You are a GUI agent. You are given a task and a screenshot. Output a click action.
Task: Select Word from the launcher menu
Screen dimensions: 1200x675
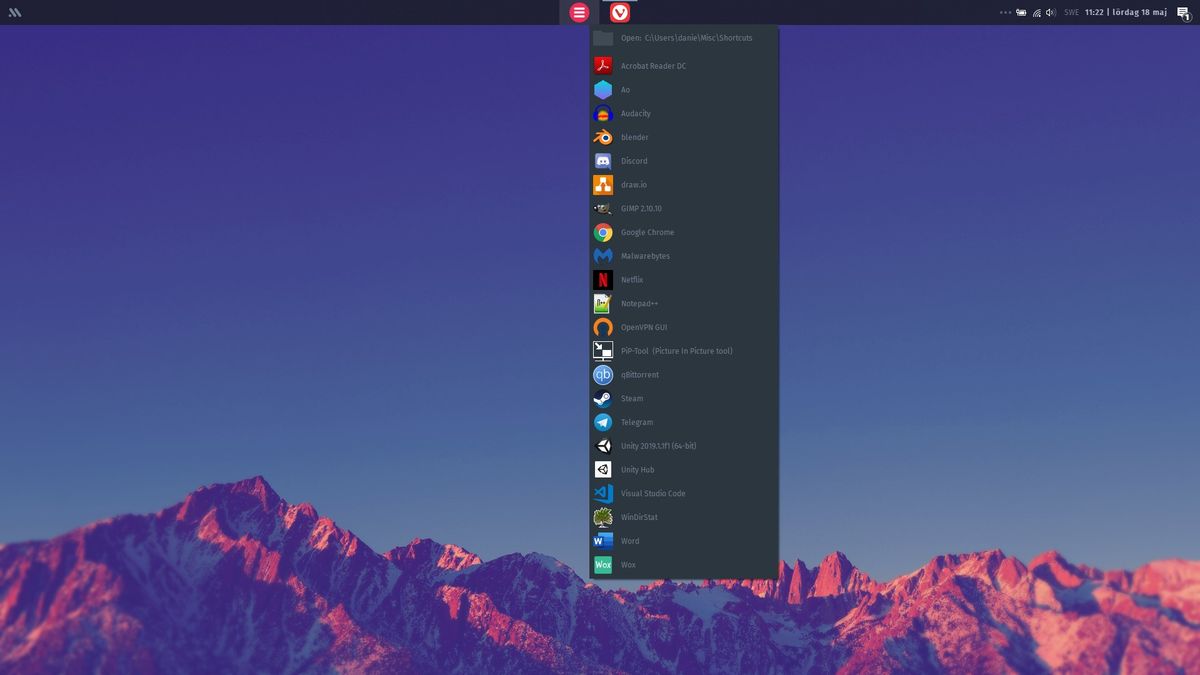click(629, 540)
